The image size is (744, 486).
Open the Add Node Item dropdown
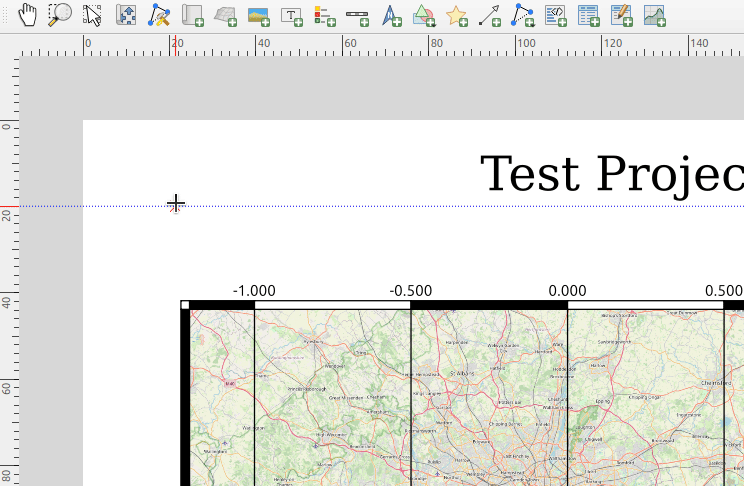[522, 15]
